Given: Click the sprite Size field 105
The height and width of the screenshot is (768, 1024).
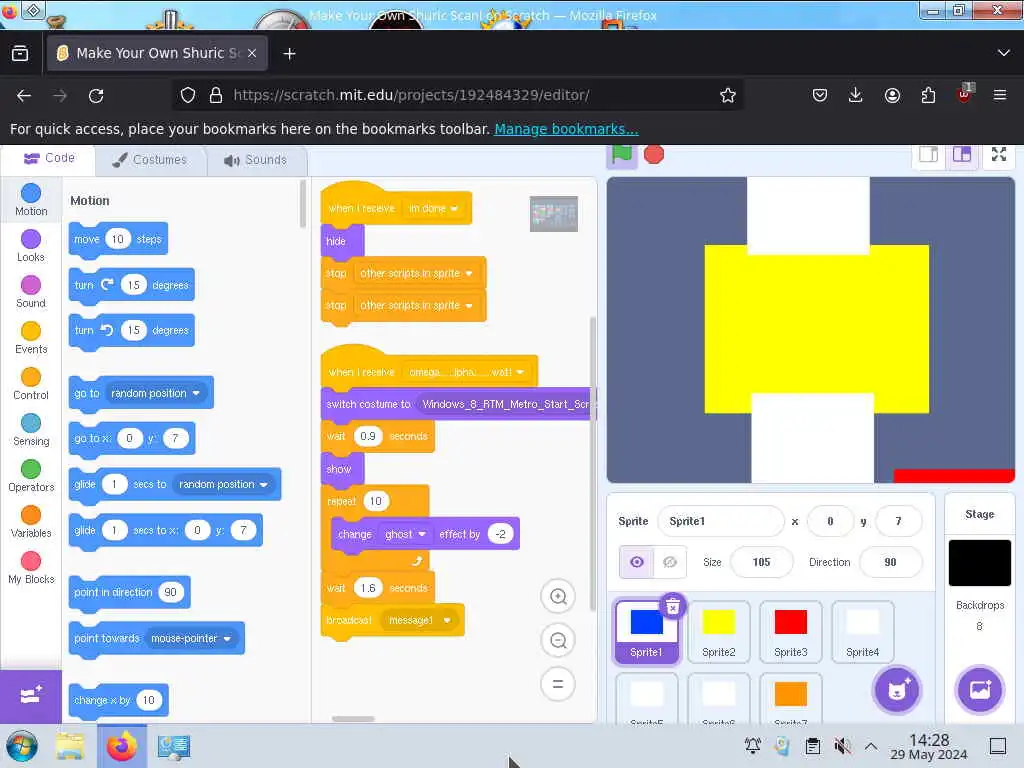Looking at the screenshot, I should [x=761, y=562].
